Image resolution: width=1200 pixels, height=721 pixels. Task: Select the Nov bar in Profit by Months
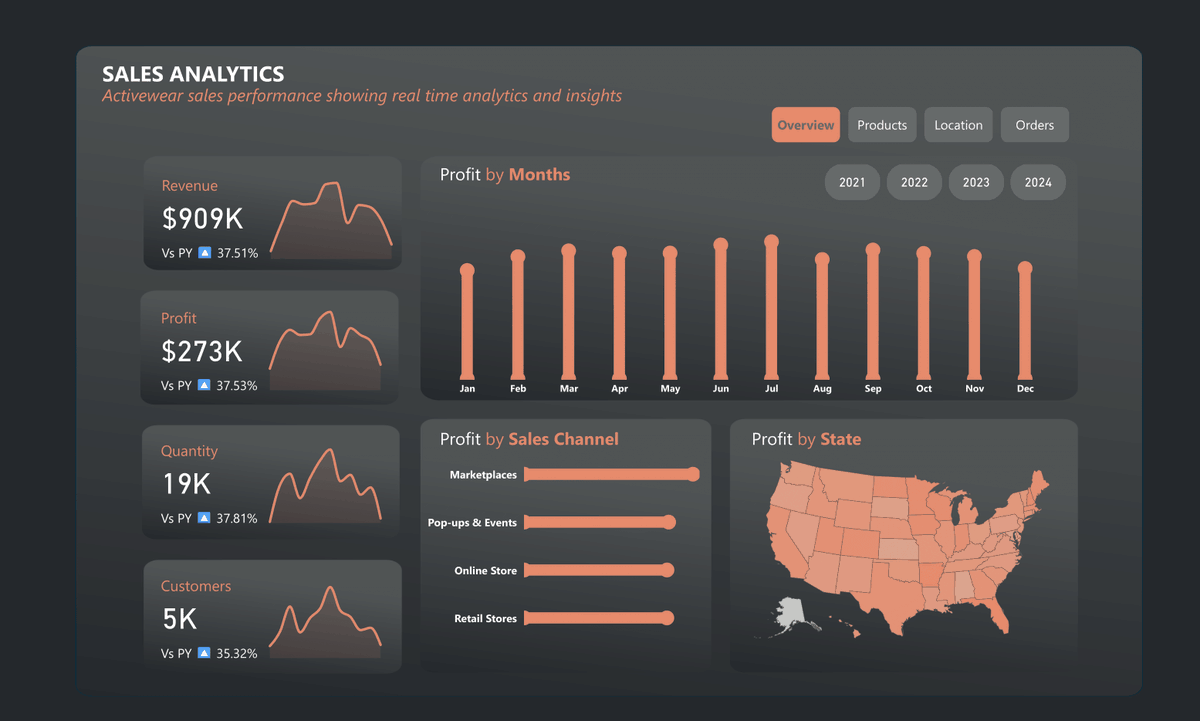(x=974, y=316)
